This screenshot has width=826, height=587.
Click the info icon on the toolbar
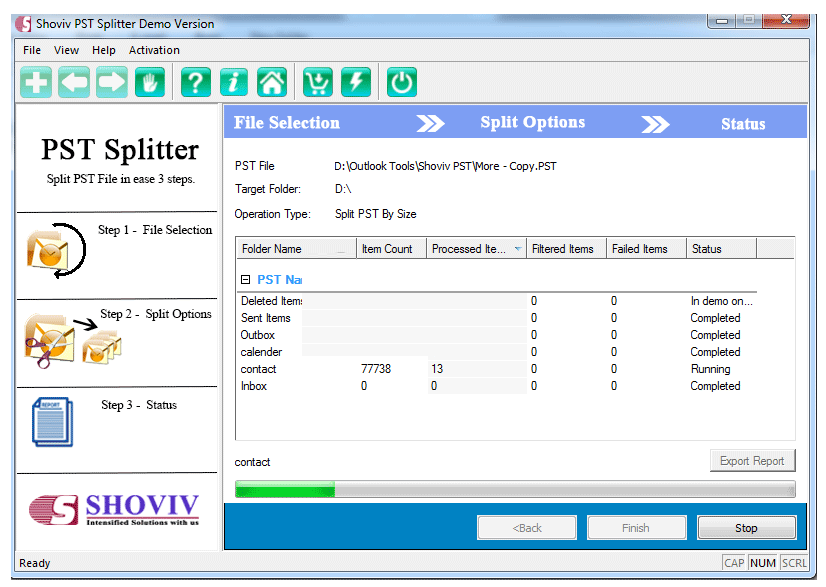pyautogui.click(x=233, y=82)
